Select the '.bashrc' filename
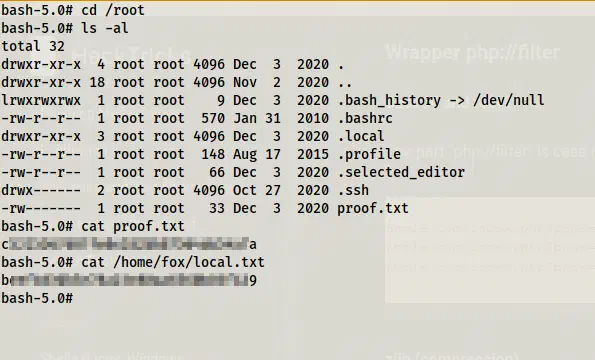595x360 pixels. (x=365, y=118)
